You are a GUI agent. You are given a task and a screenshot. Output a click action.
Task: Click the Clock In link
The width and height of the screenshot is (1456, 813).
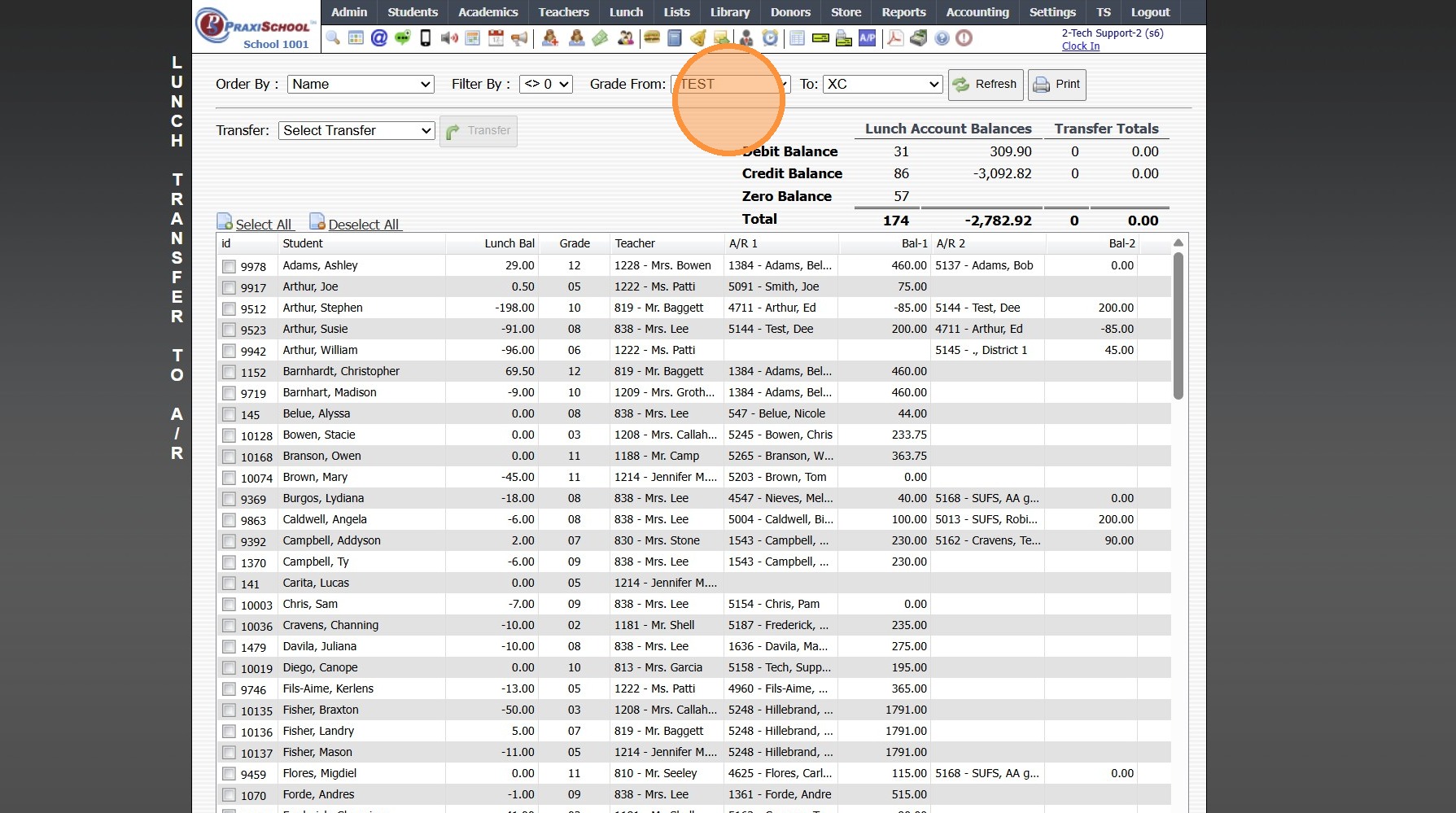pyautogui.click(x=1080, y=46)
